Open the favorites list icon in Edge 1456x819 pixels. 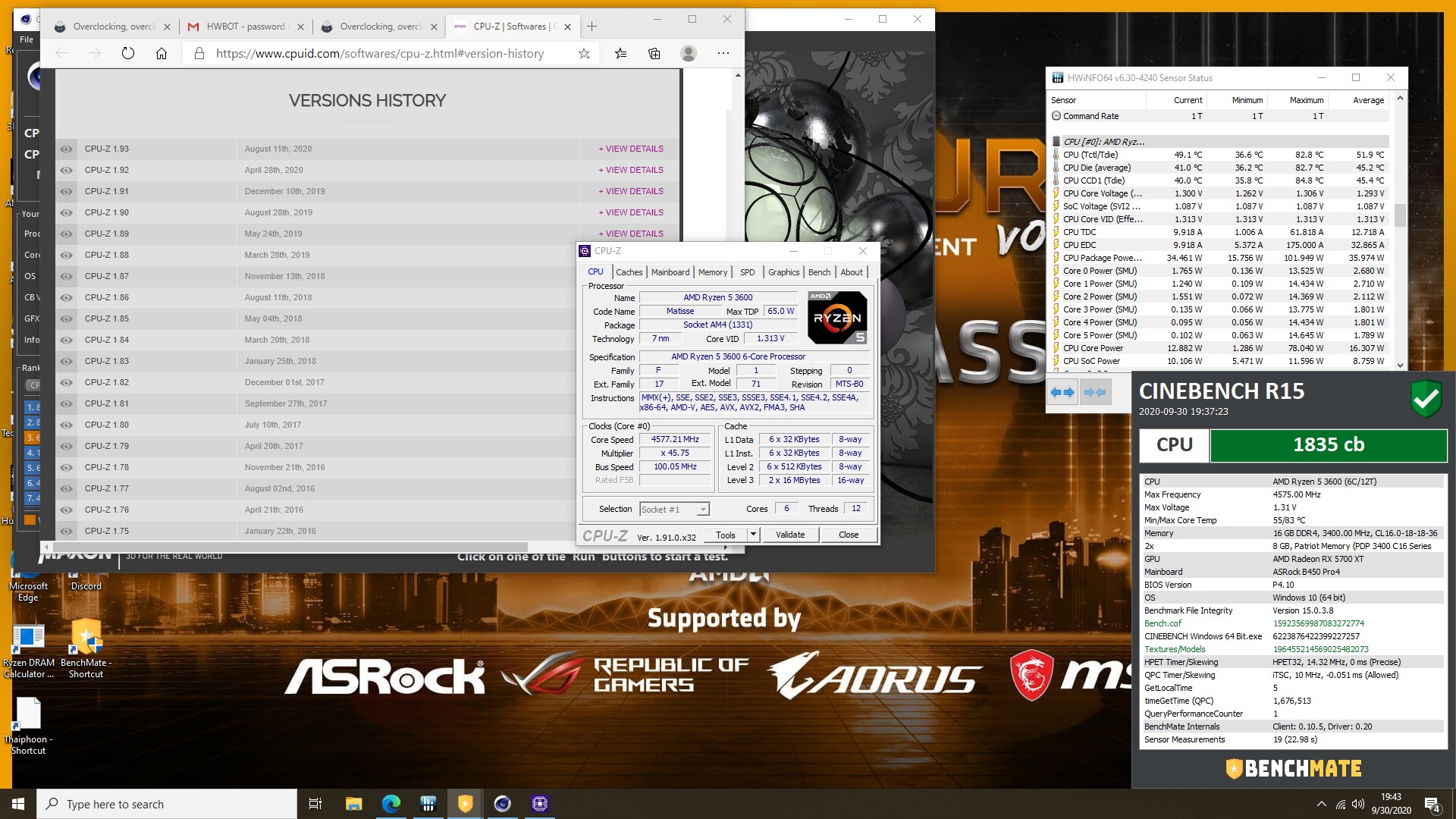620,53
